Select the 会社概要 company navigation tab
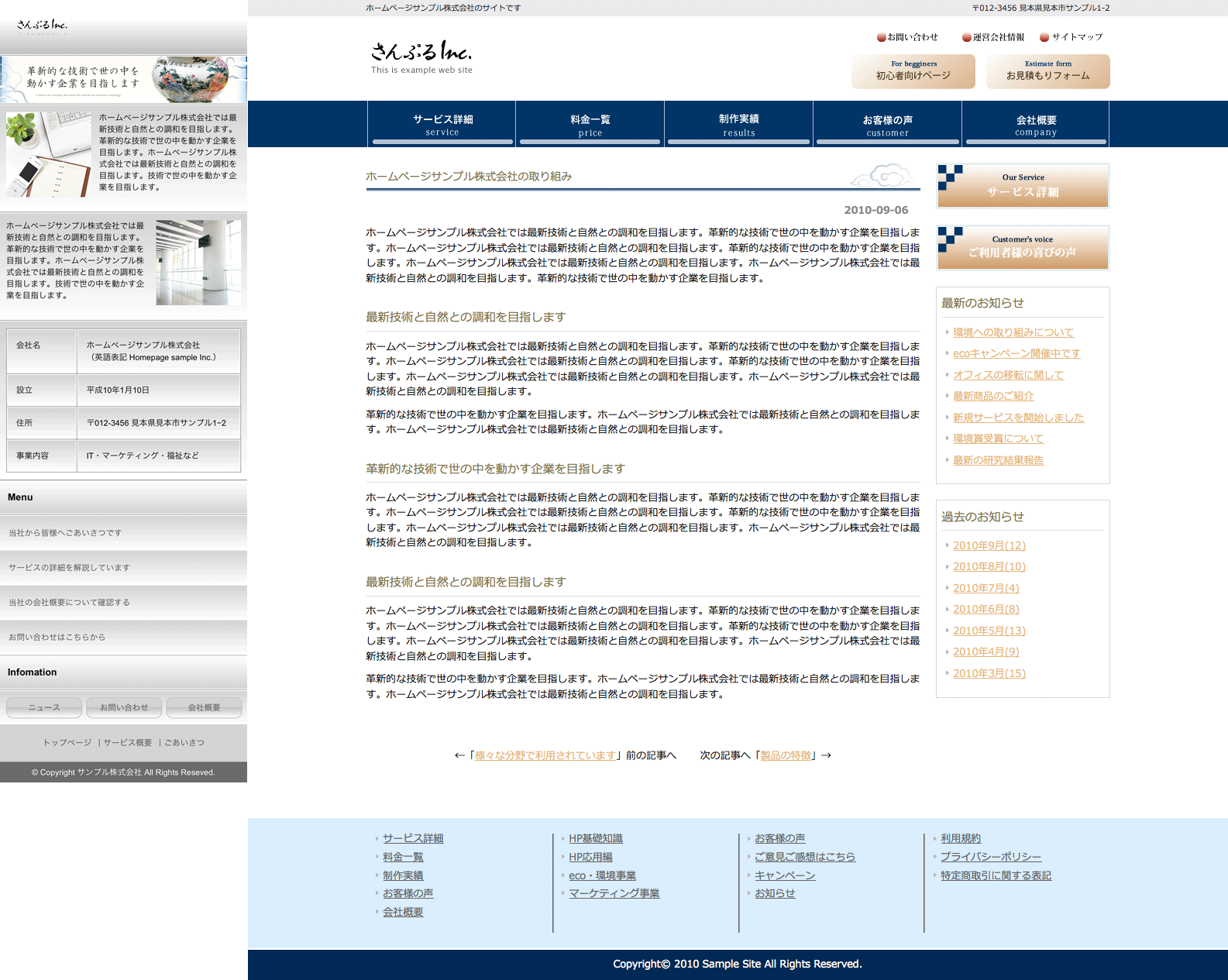 pyautogui.click(x=1036, y=124)
